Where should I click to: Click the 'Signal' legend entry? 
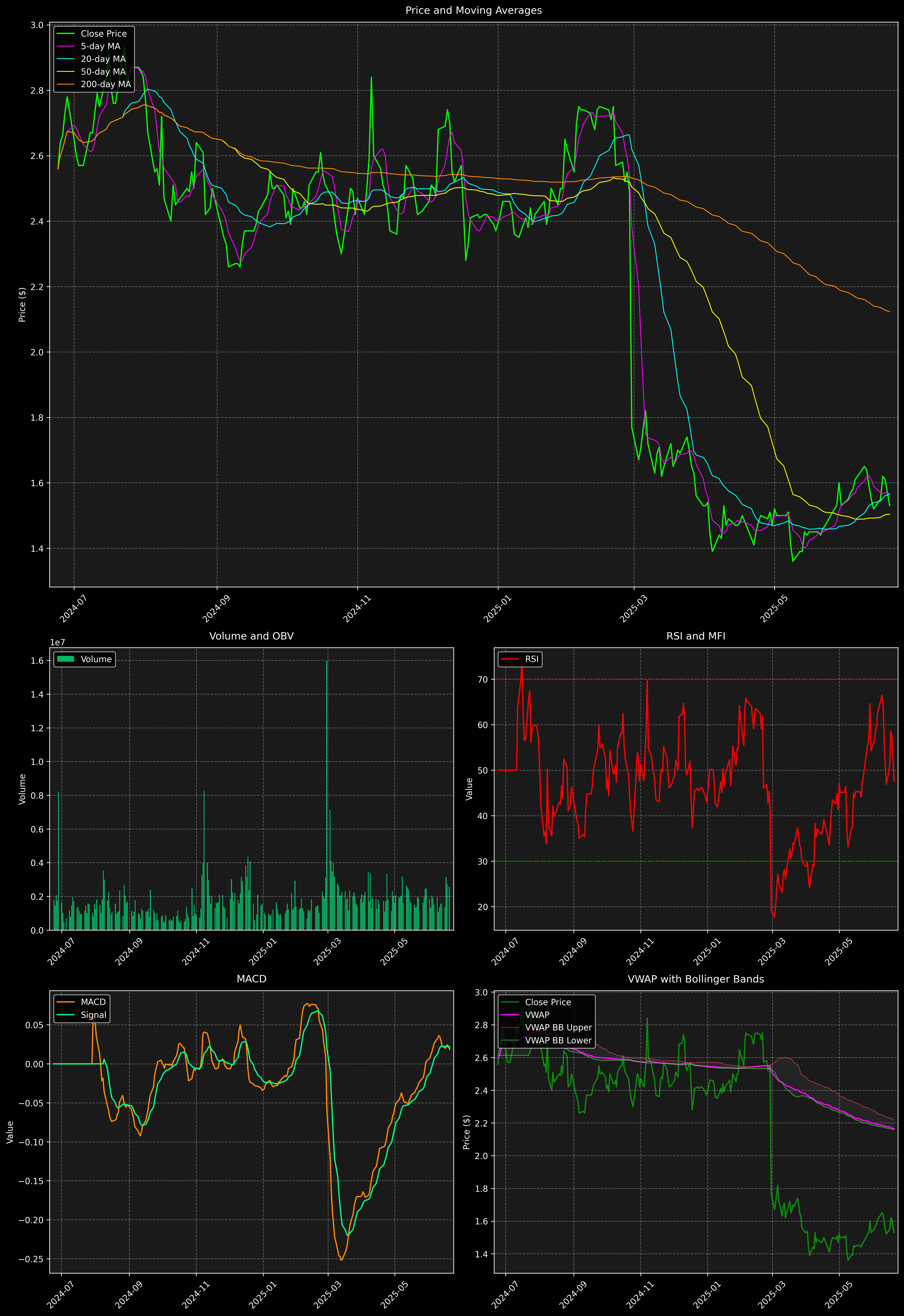[93, 1015]
